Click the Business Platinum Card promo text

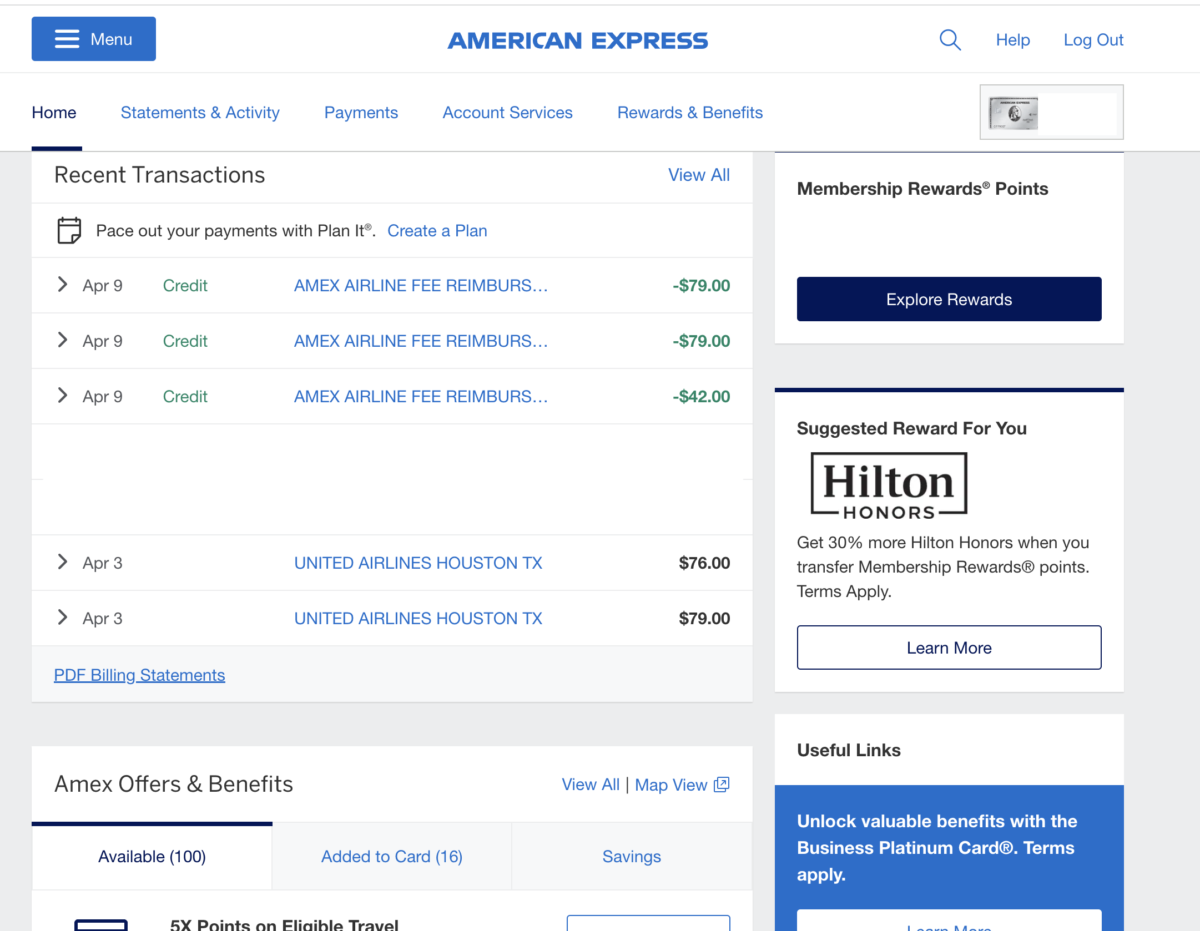tap(937, 848)
